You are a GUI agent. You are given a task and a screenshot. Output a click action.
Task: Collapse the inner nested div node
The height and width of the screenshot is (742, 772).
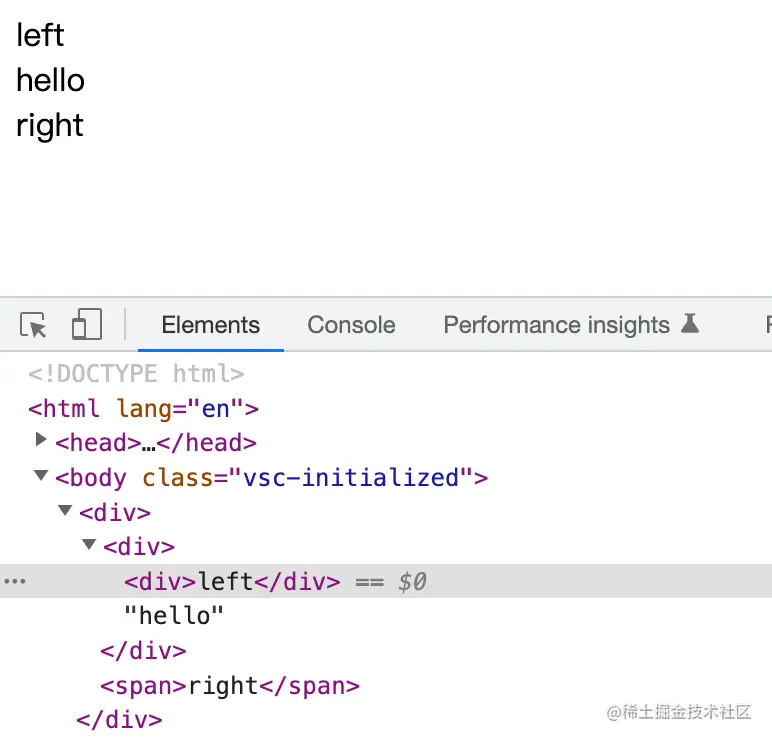click(x=89, y=544)
